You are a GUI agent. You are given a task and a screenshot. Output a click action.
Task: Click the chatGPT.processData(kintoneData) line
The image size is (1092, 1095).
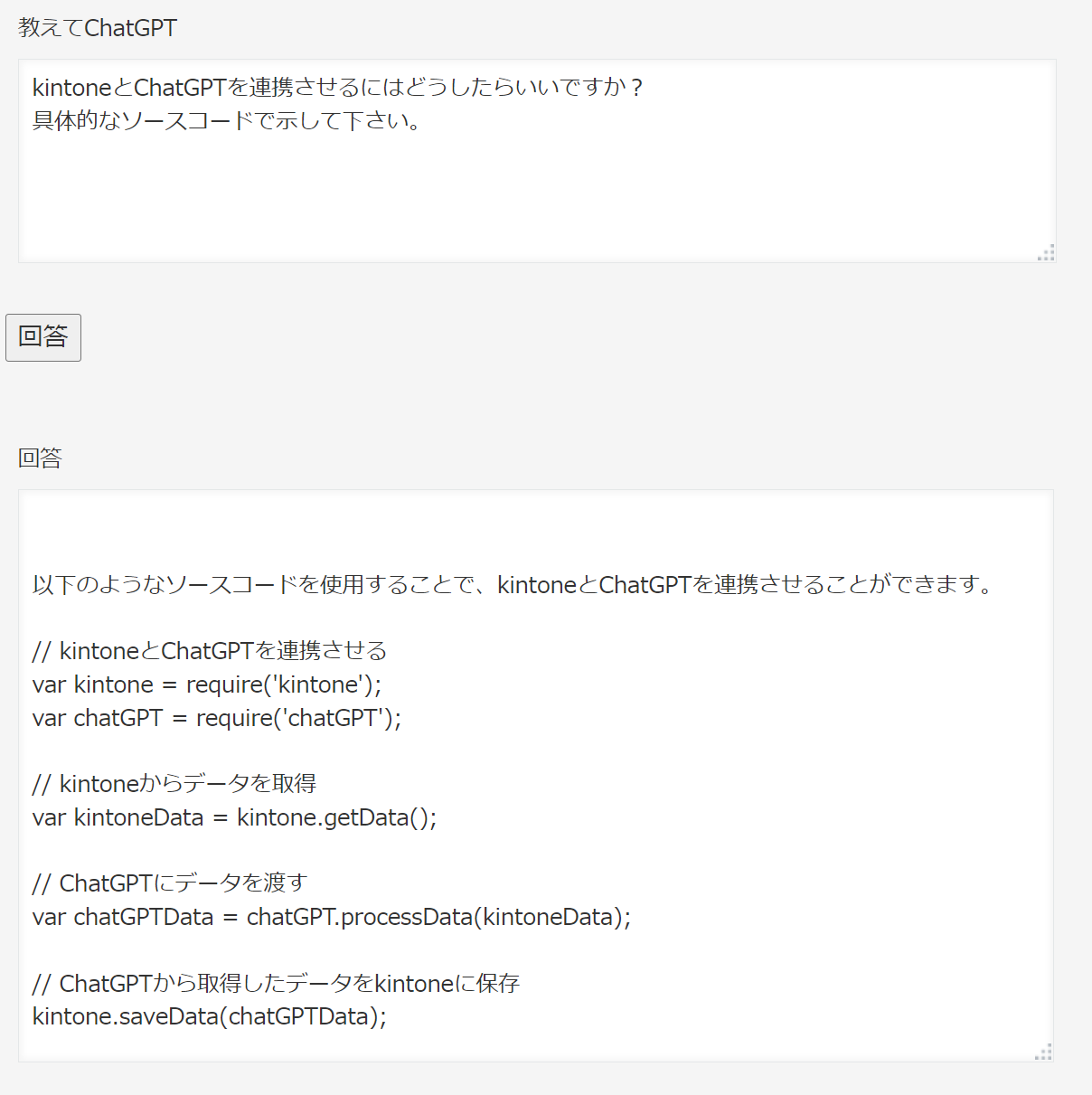pos(332,917)
